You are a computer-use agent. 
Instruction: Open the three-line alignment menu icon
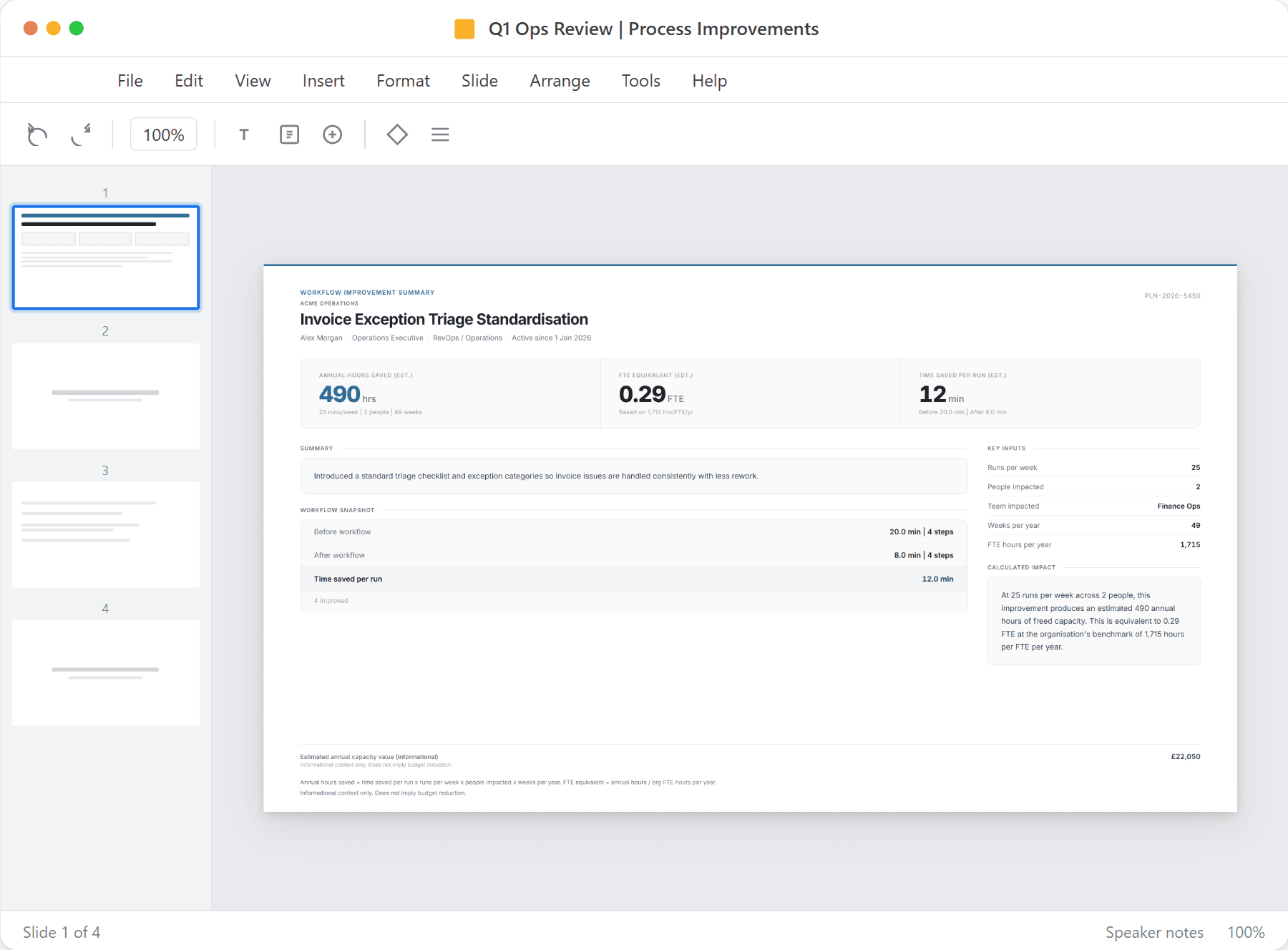coord(440,134)
